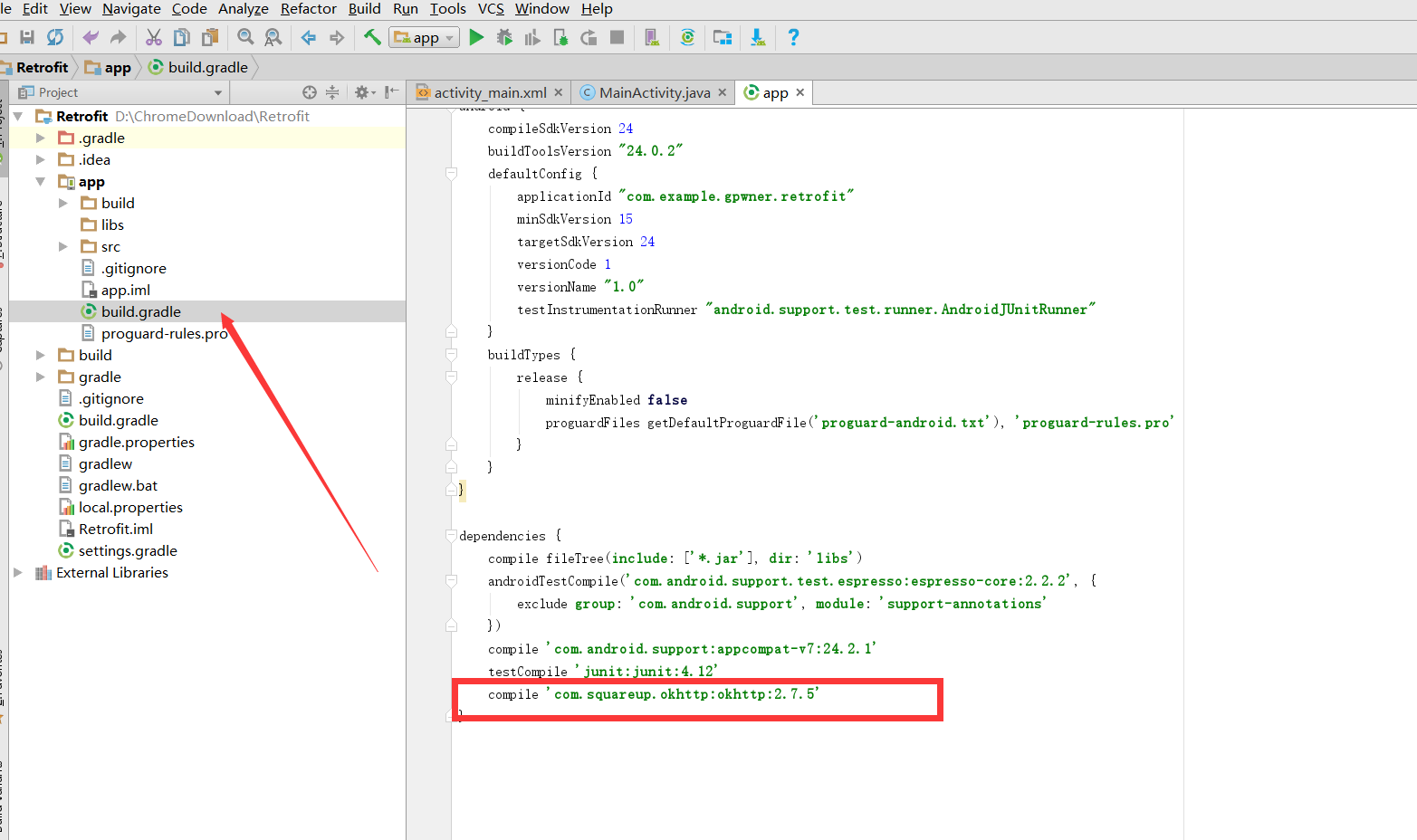
Task: Click the Help question mark icon
Action: pos(793,37)
